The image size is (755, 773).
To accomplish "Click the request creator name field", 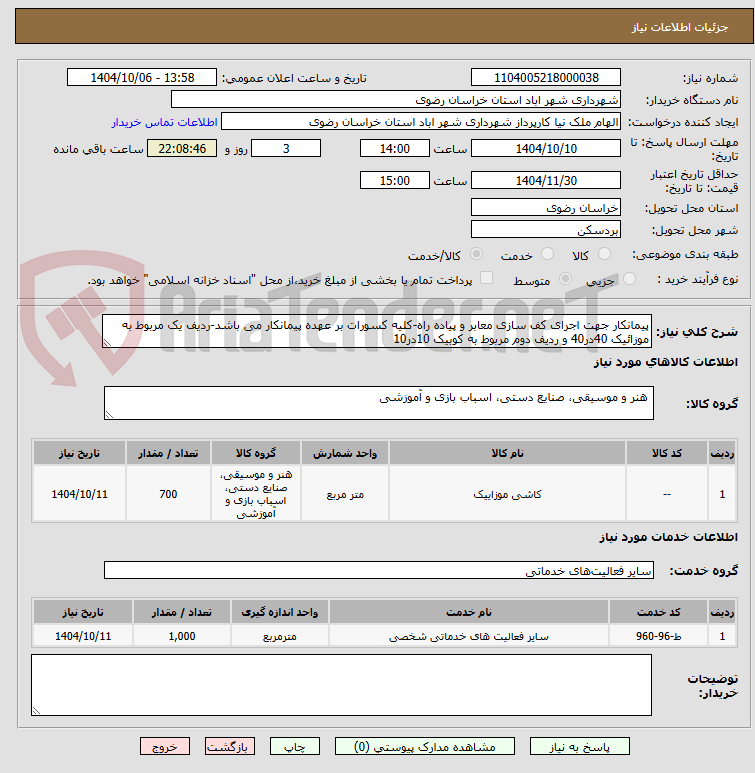I will (421, 122).
